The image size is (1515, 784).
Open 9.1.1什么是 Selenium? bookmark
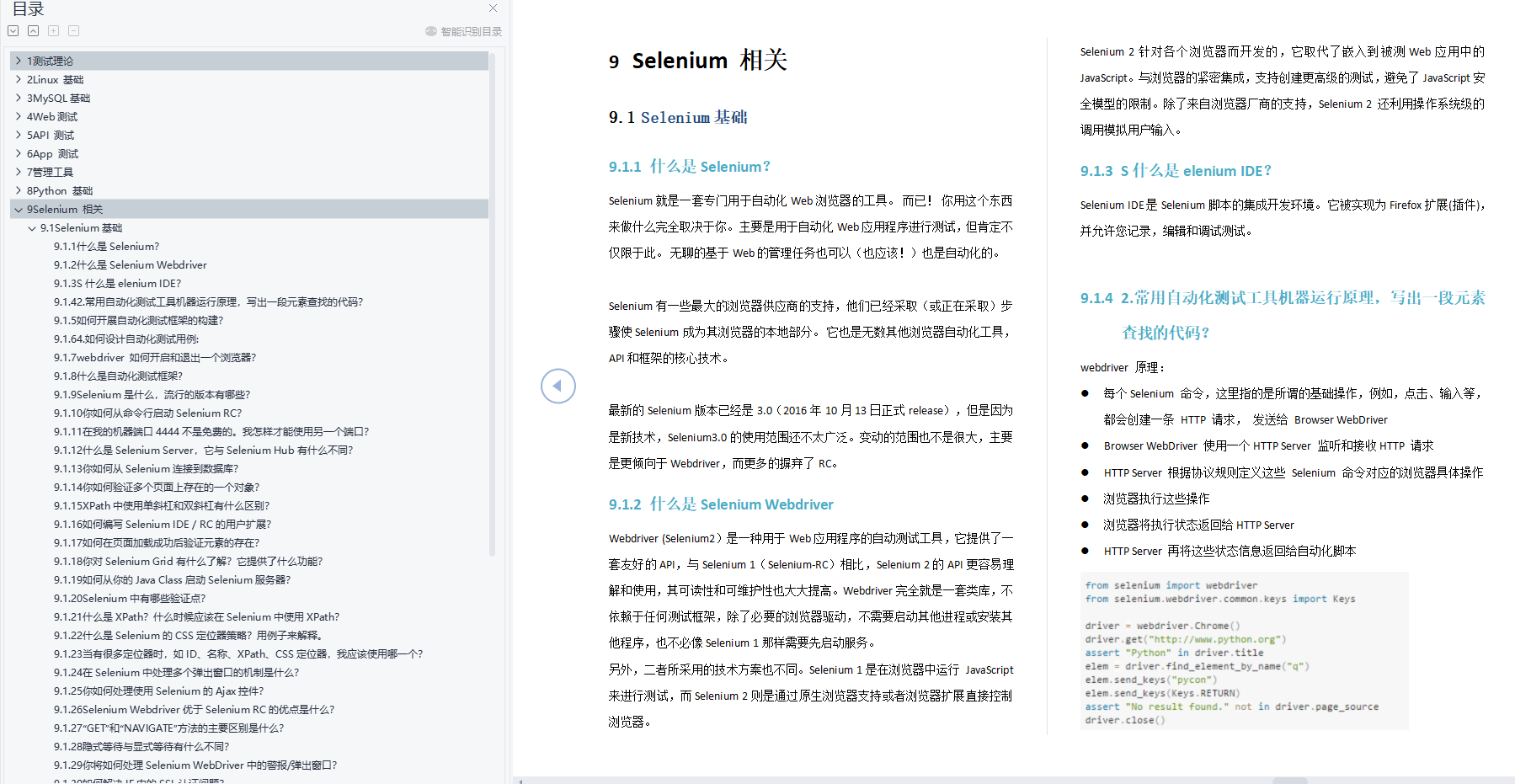click(x=106, y=246)
